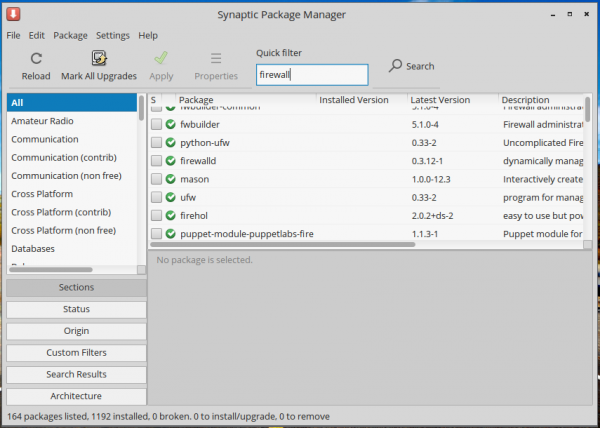Click version 2.0.2+ds-2 of firehol

[432, 216]
